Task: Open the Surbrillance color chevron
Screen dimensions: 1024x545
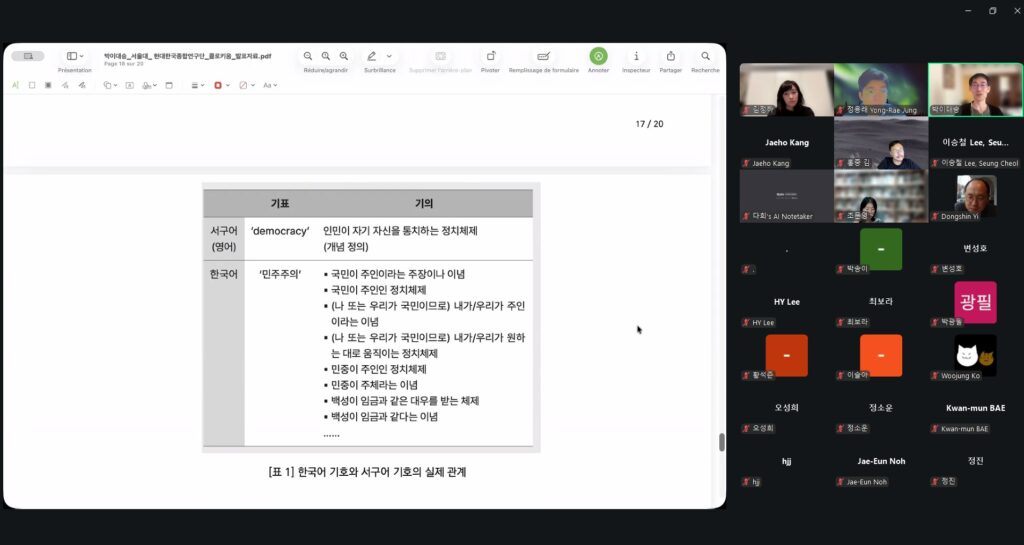Action: tap(389, 56)
